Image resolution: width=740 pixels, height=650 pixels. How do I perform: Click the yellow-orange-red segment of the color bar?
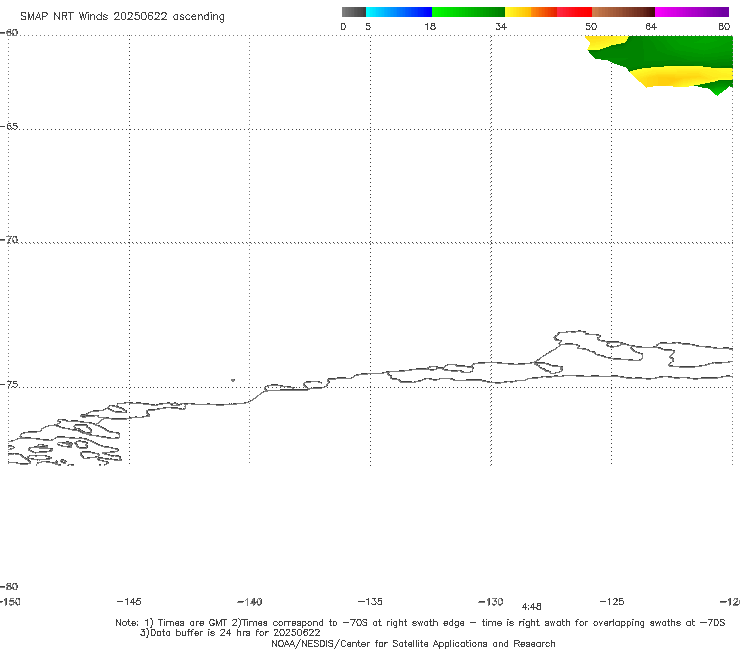pyautogui.click(x=548, y=12)
